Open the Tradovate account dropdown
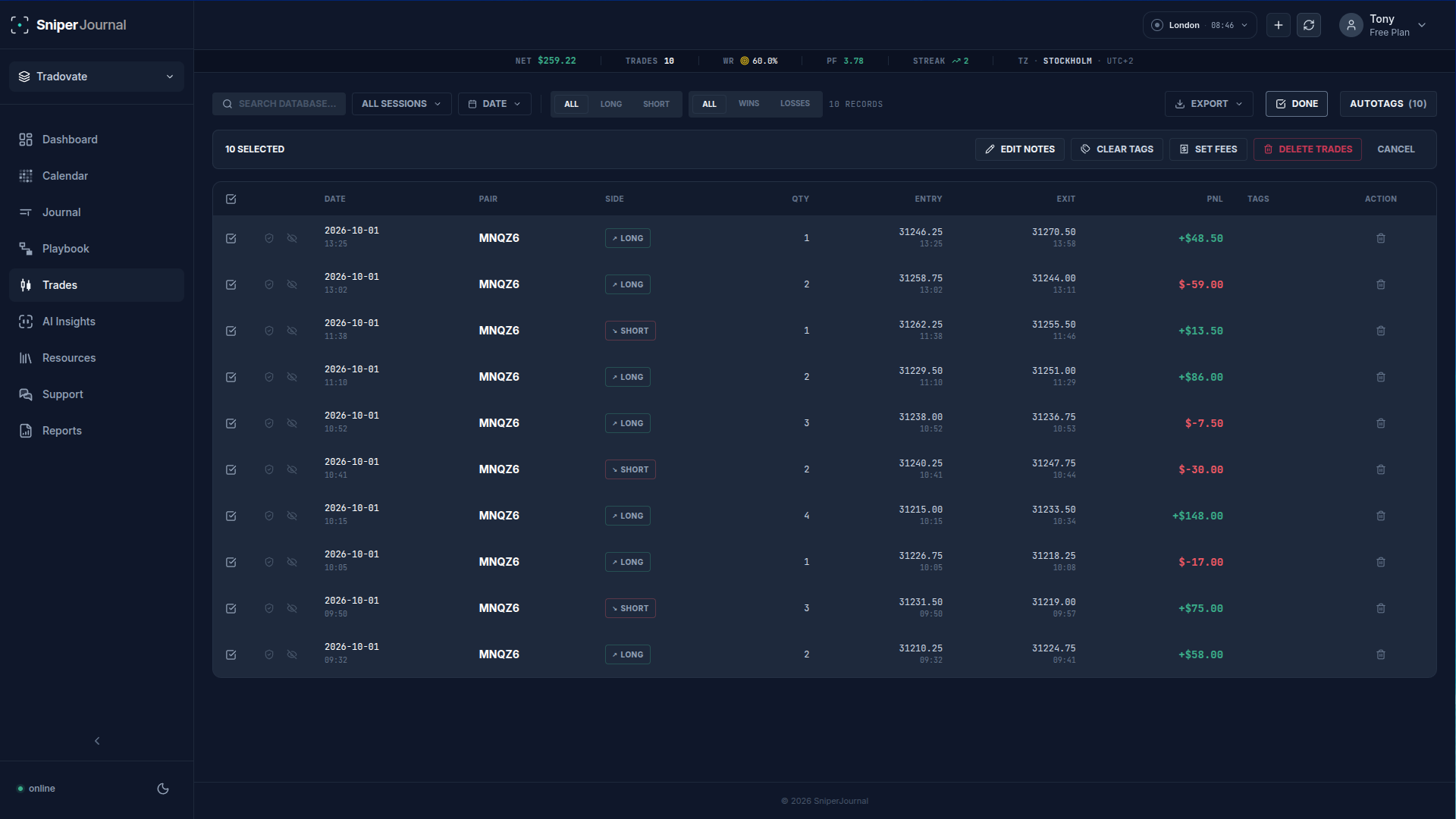 click(96, 77)
